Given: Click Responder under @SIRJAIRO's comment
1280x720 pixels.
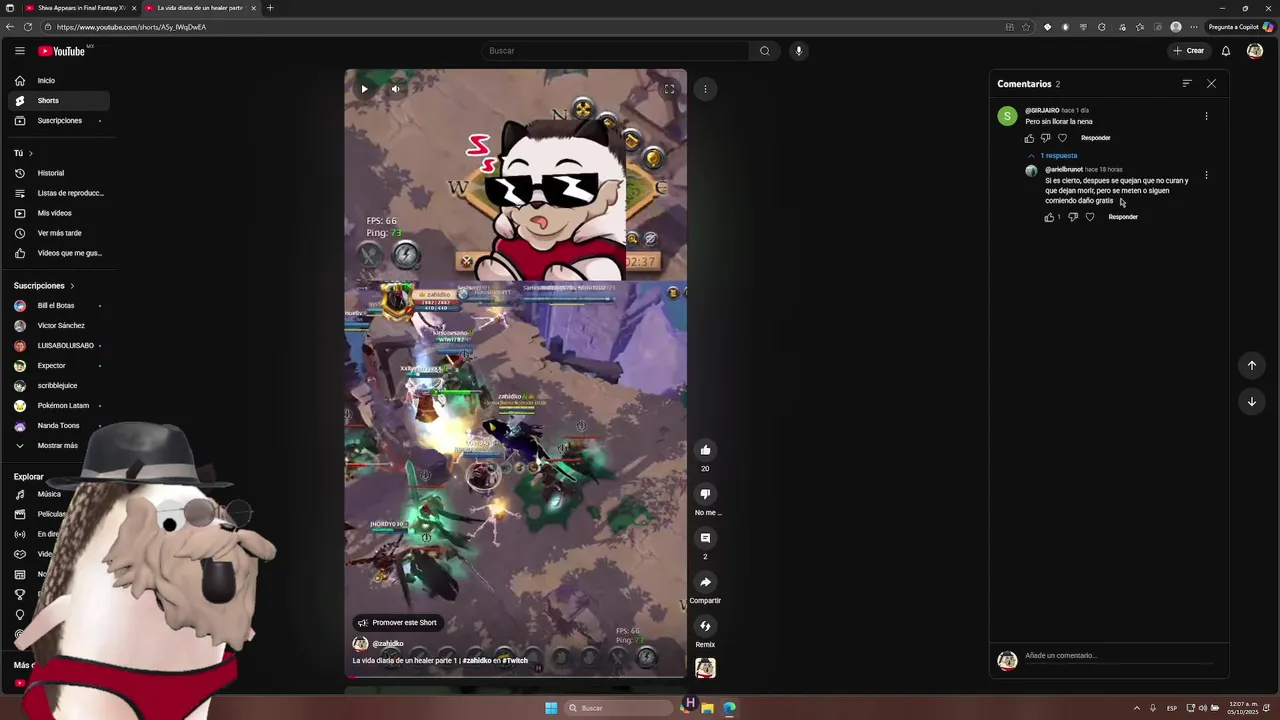Looking at the screenshot, I should 1096,138.
